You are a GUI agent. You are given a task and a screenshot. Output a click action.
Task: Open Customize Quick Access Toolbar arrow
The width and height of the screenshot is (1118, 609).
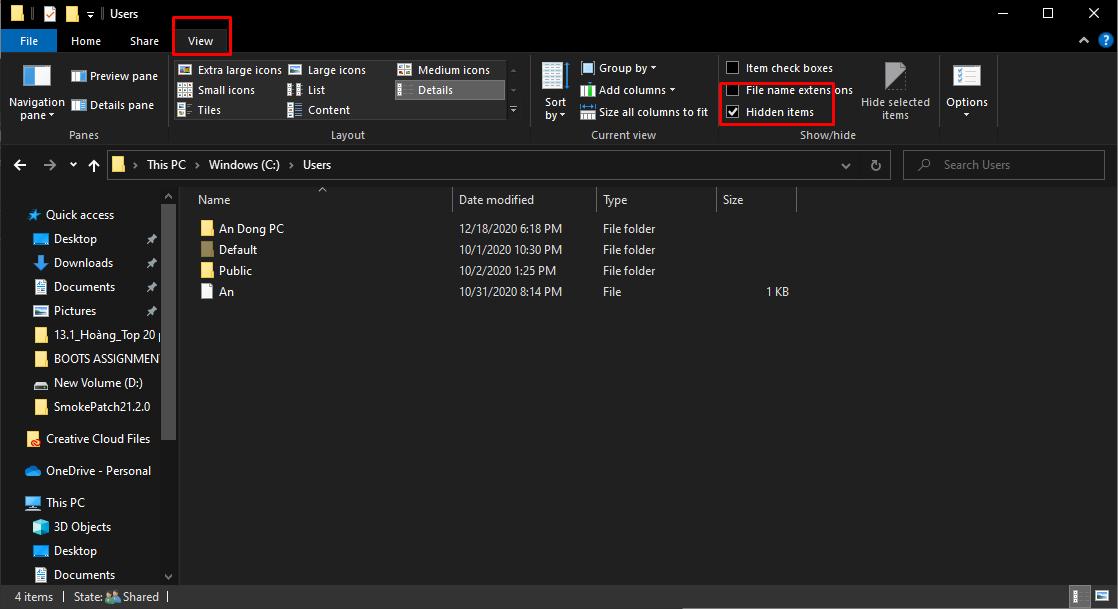tap(90, 14)
